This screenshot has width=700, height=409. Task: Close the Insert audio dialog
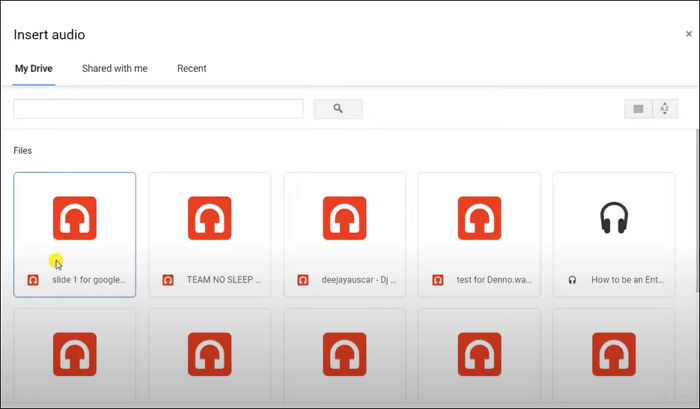[x=688, y=34]
